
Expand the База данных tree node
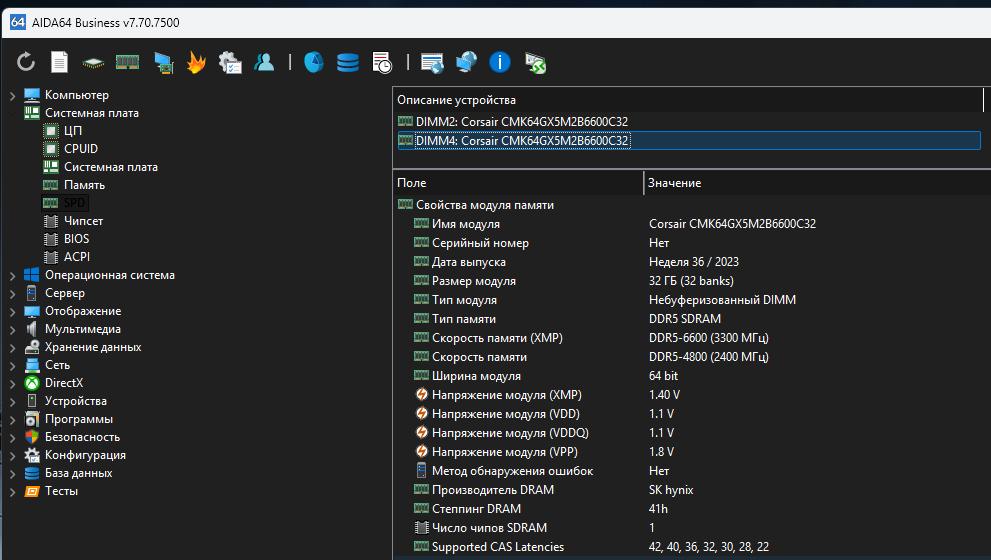point(13,473)
